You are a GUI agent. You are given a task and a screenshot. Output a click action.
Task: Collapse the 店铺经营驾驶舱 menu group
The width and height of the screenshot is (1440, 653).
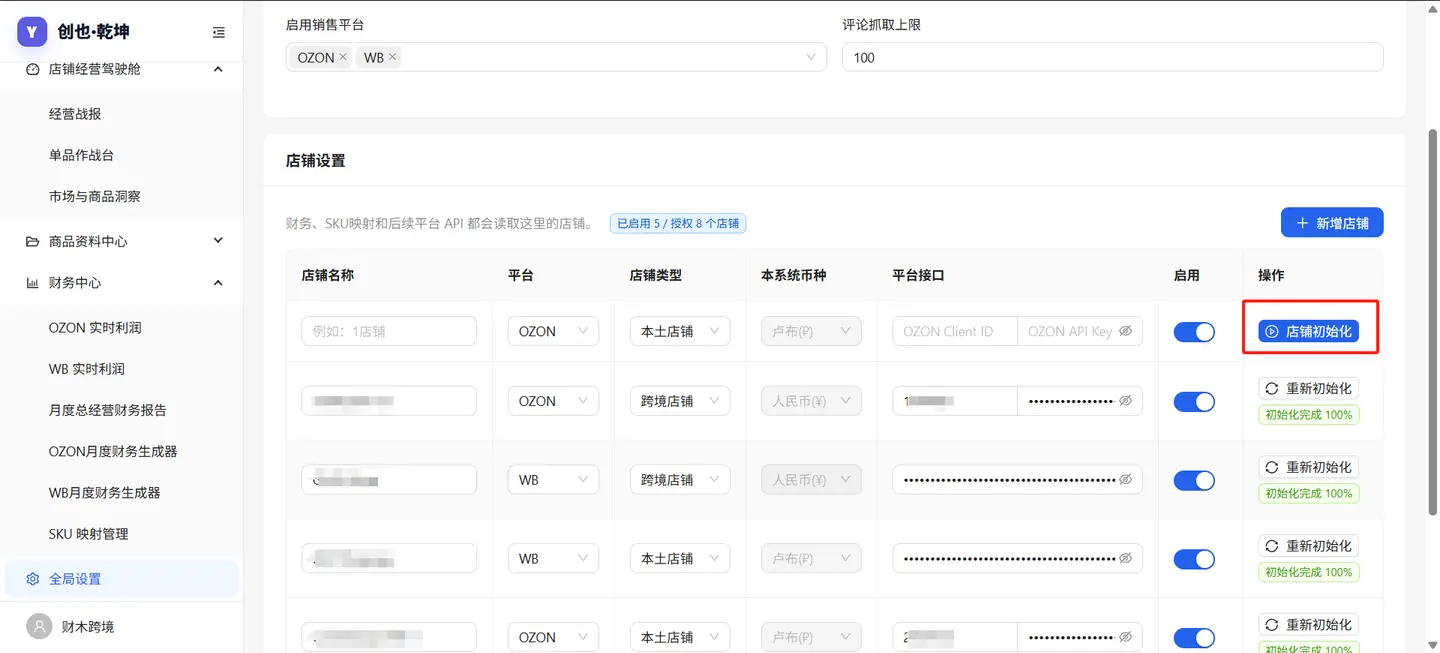(218, 69)
